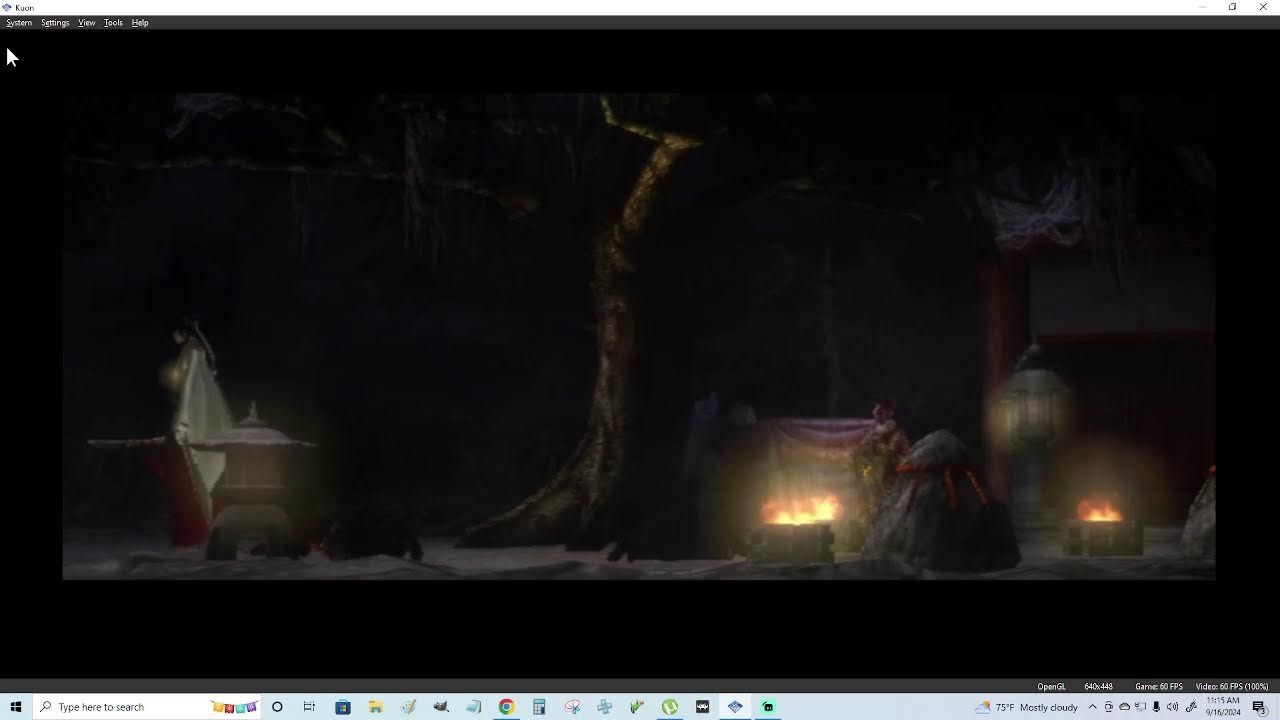Screen dimensions: 1280x720
Task: Open the weather widget showing 75°F
Action: 1028,707
